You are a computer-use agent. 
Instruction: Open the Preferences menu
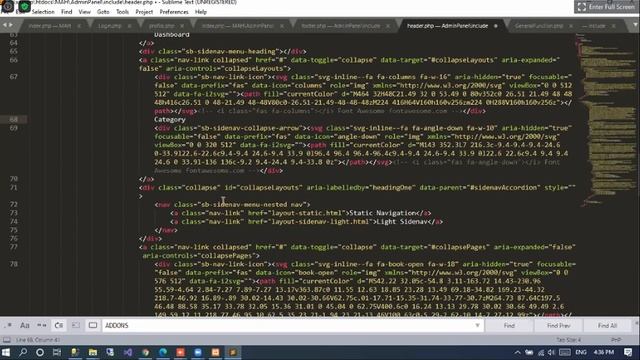(174, 12)
